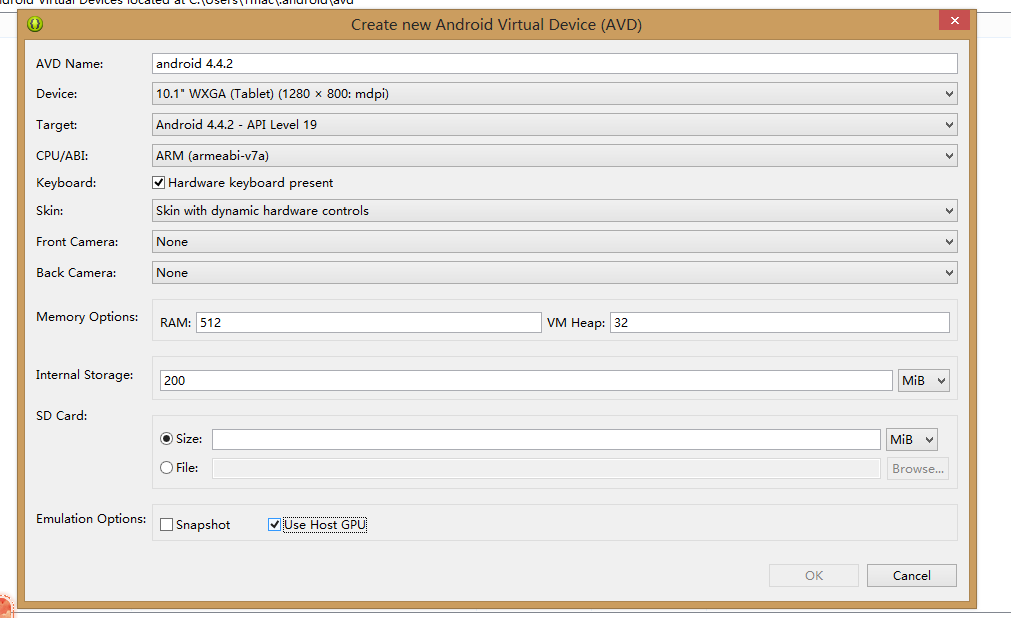The width and height of the screenshot is (1011, 618).
Task: Toggle the Use Host GPU checkbox
Action: (x=274, y=524)
